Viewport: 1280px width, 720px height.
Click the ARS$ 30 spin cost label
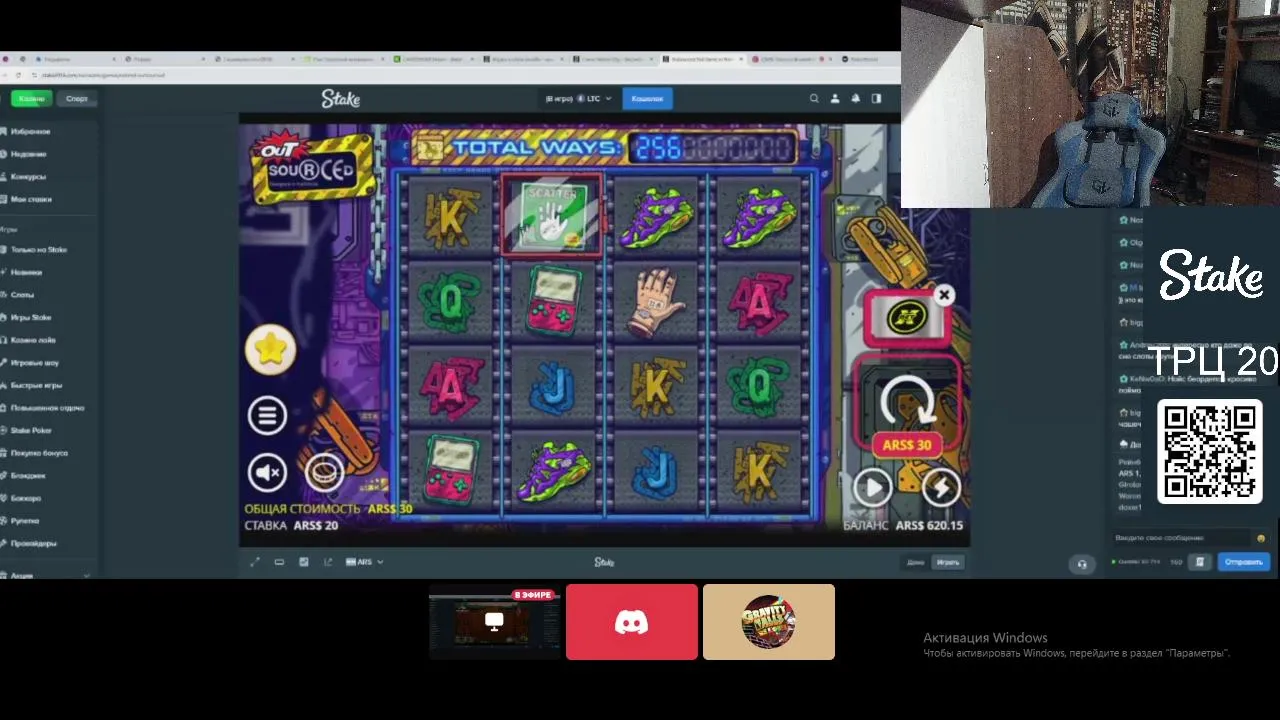907,445
